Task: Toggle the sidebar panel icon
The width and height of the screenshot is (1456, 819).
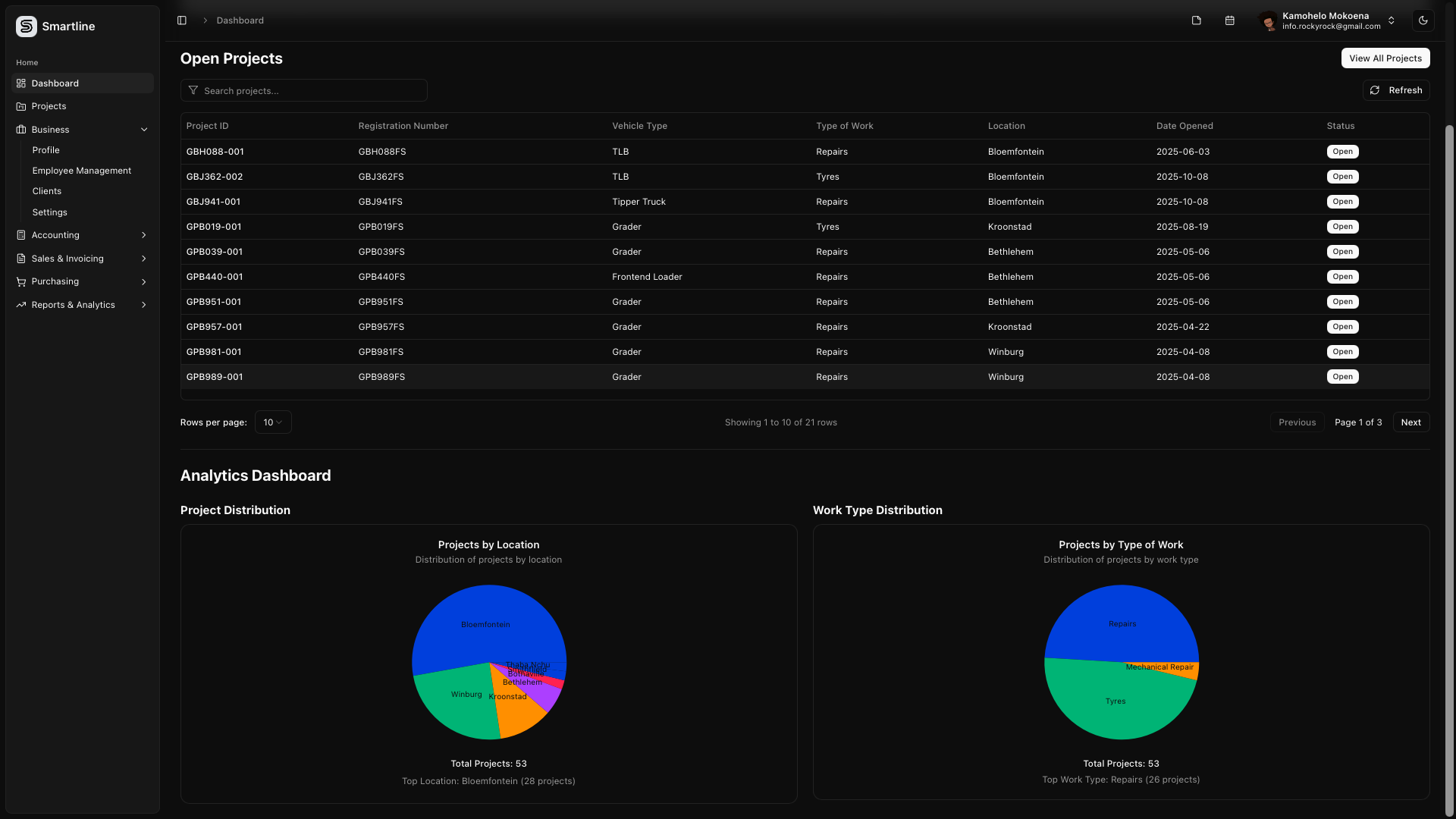Action: [182, 20]
